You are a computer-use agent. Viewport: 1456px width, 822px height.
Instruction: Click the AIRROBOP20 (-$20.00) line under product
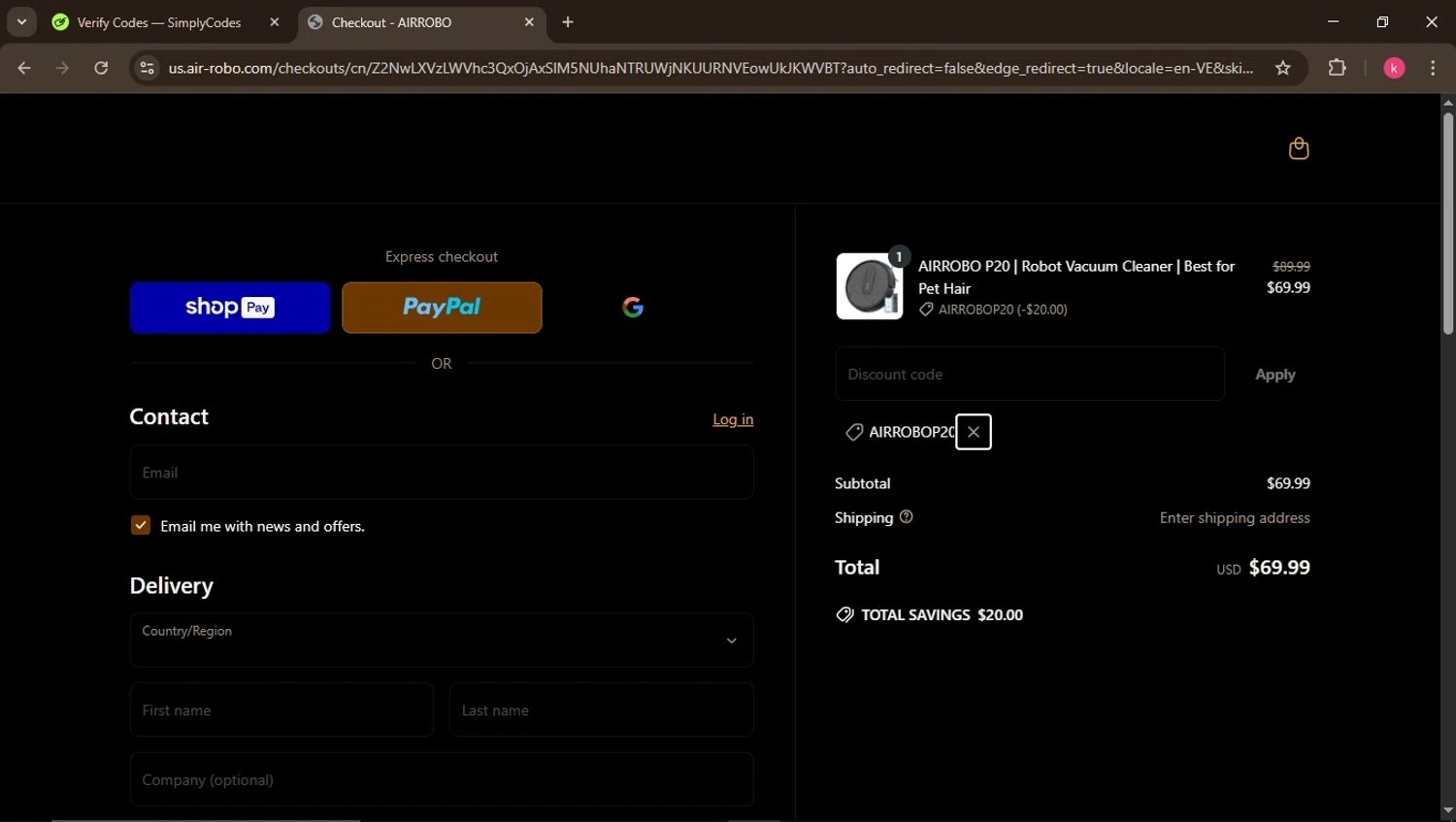tap(993, 310)
